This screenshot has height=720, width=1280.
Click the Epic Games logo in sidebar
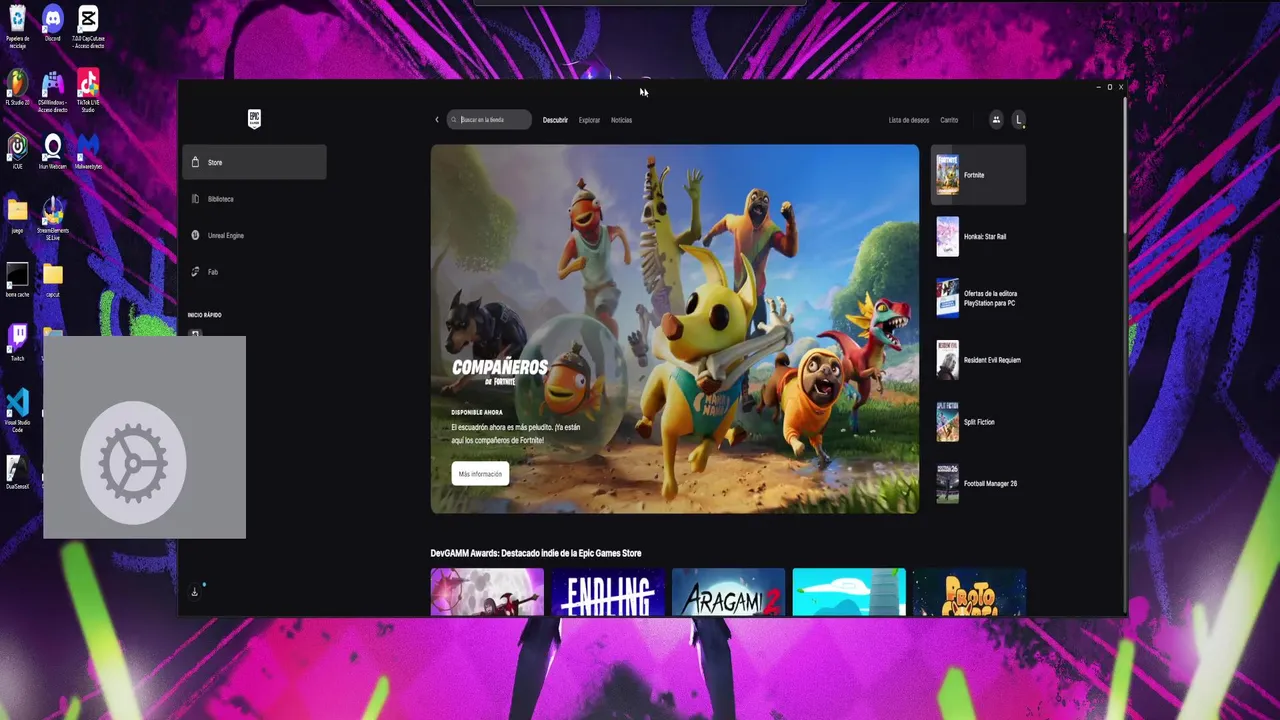tap(254, 119)
